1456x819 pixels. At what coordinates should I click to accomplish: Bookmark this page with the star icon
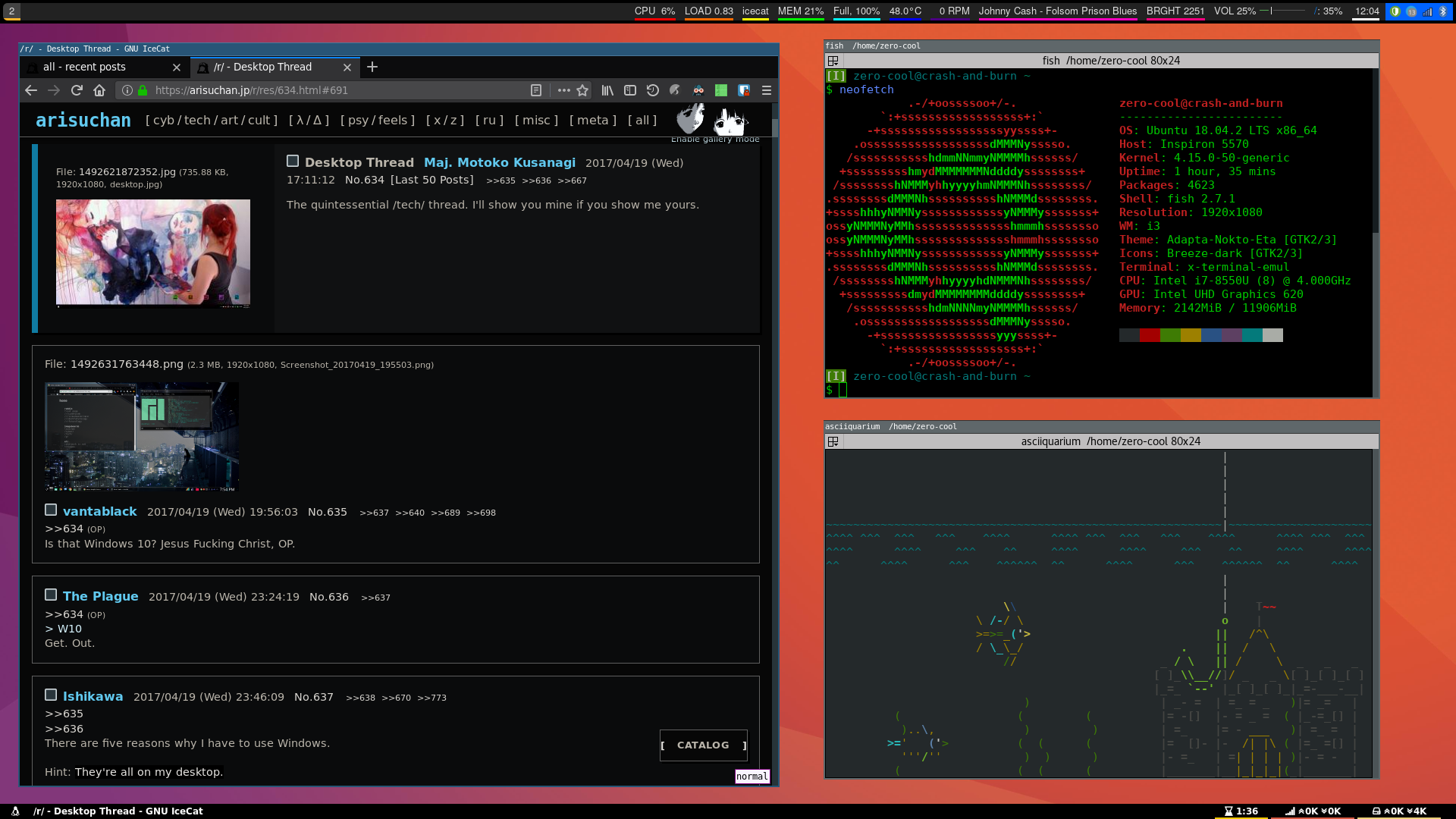[582, 90]
